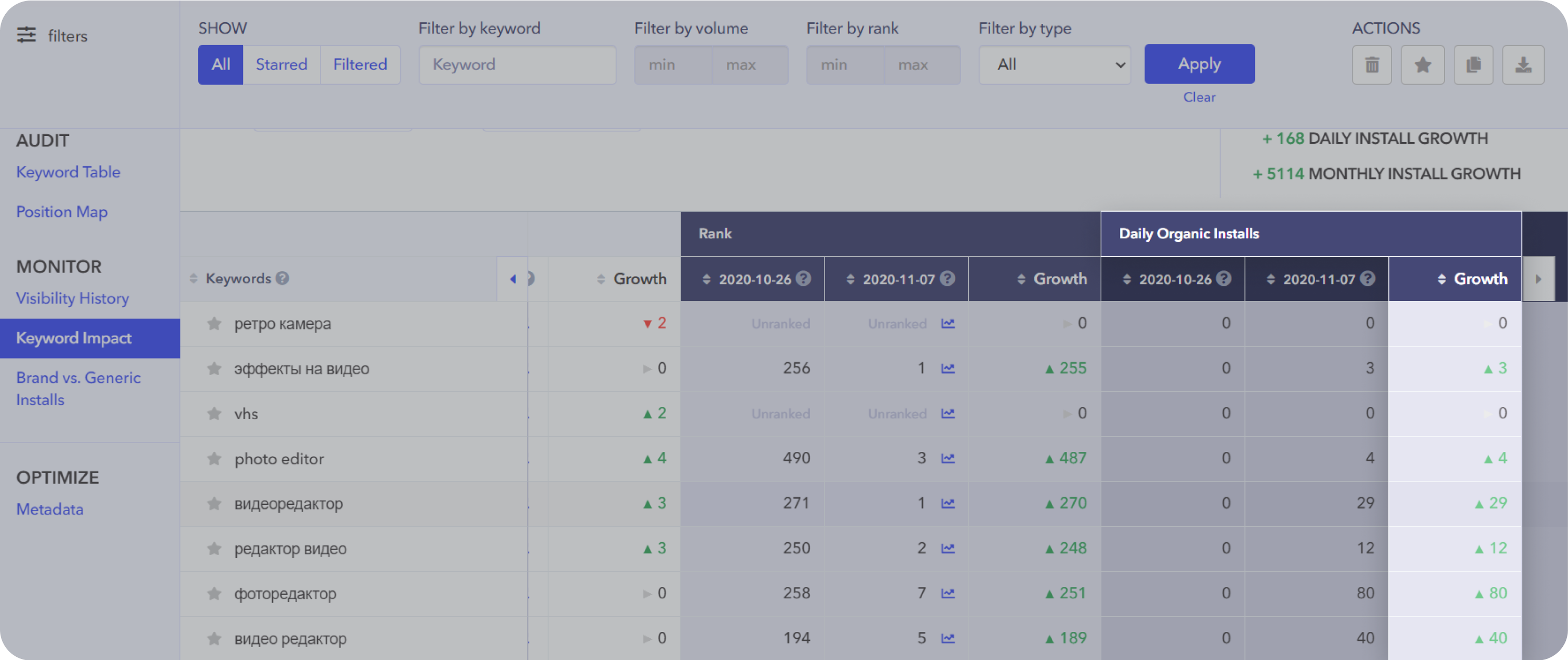
Task: Open Brand vs. Generic Installs
Action: pyautogui.click(x=78, y=388)
